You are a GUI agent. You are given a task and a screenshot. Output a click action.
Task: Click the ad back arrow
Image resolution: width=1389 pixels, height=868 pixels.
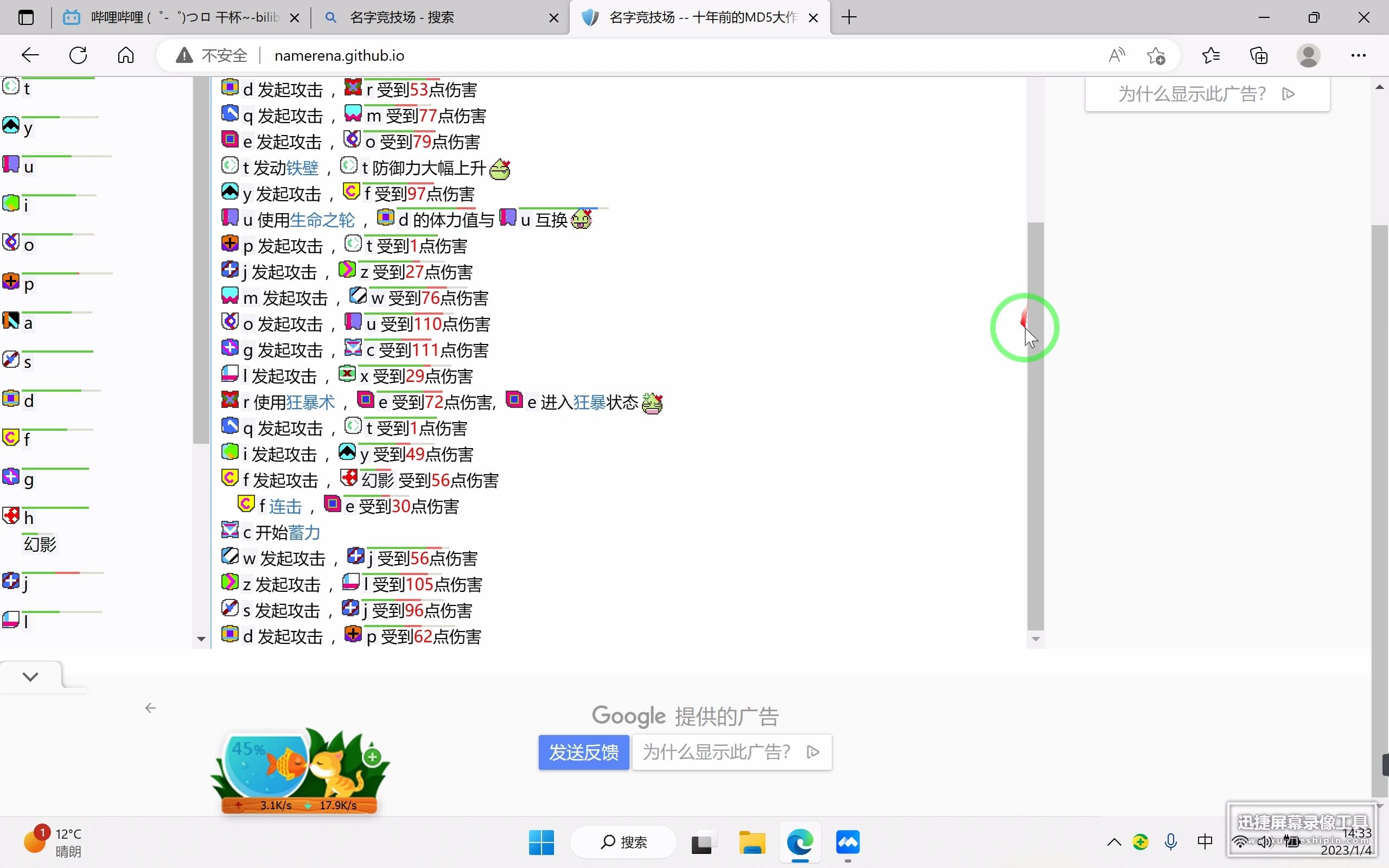[x=150, y=708]
